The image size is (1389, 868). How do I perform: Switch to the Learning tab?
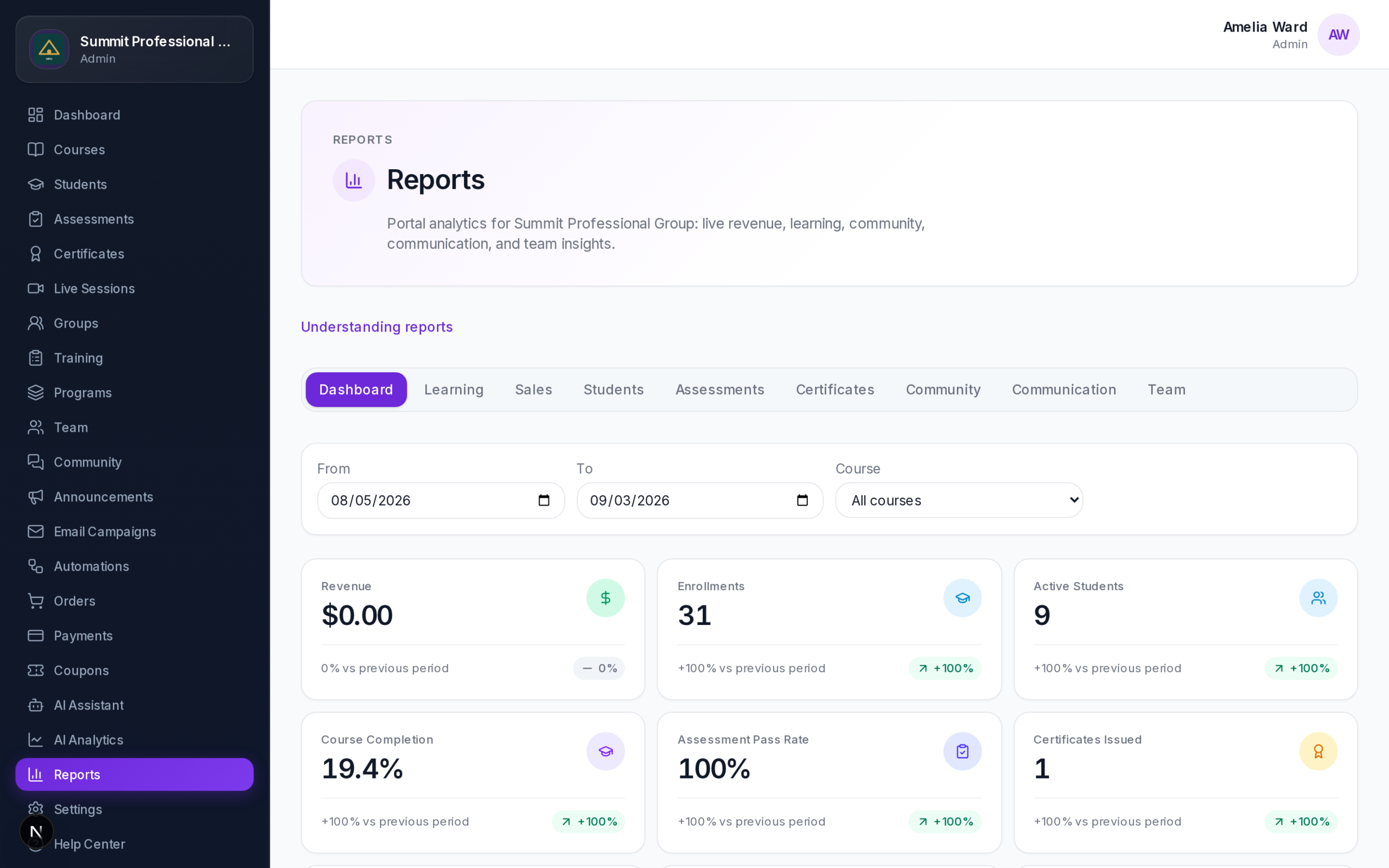point(454,390)
